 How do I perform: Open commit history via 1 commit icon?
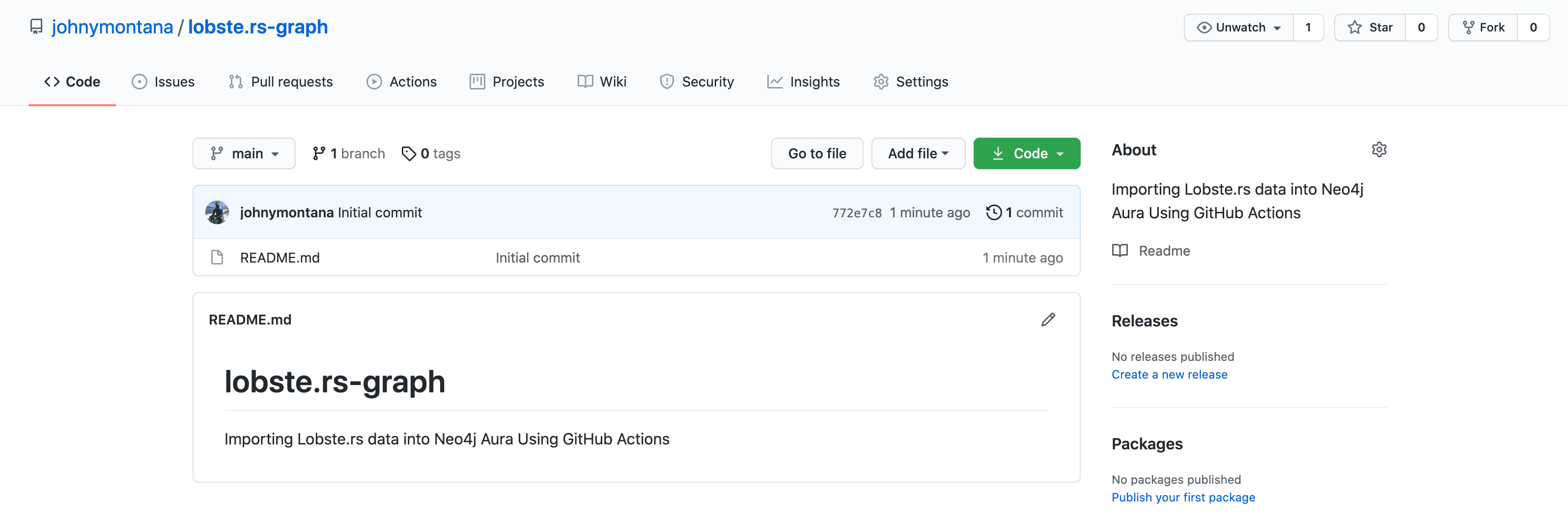coord(993,212)
